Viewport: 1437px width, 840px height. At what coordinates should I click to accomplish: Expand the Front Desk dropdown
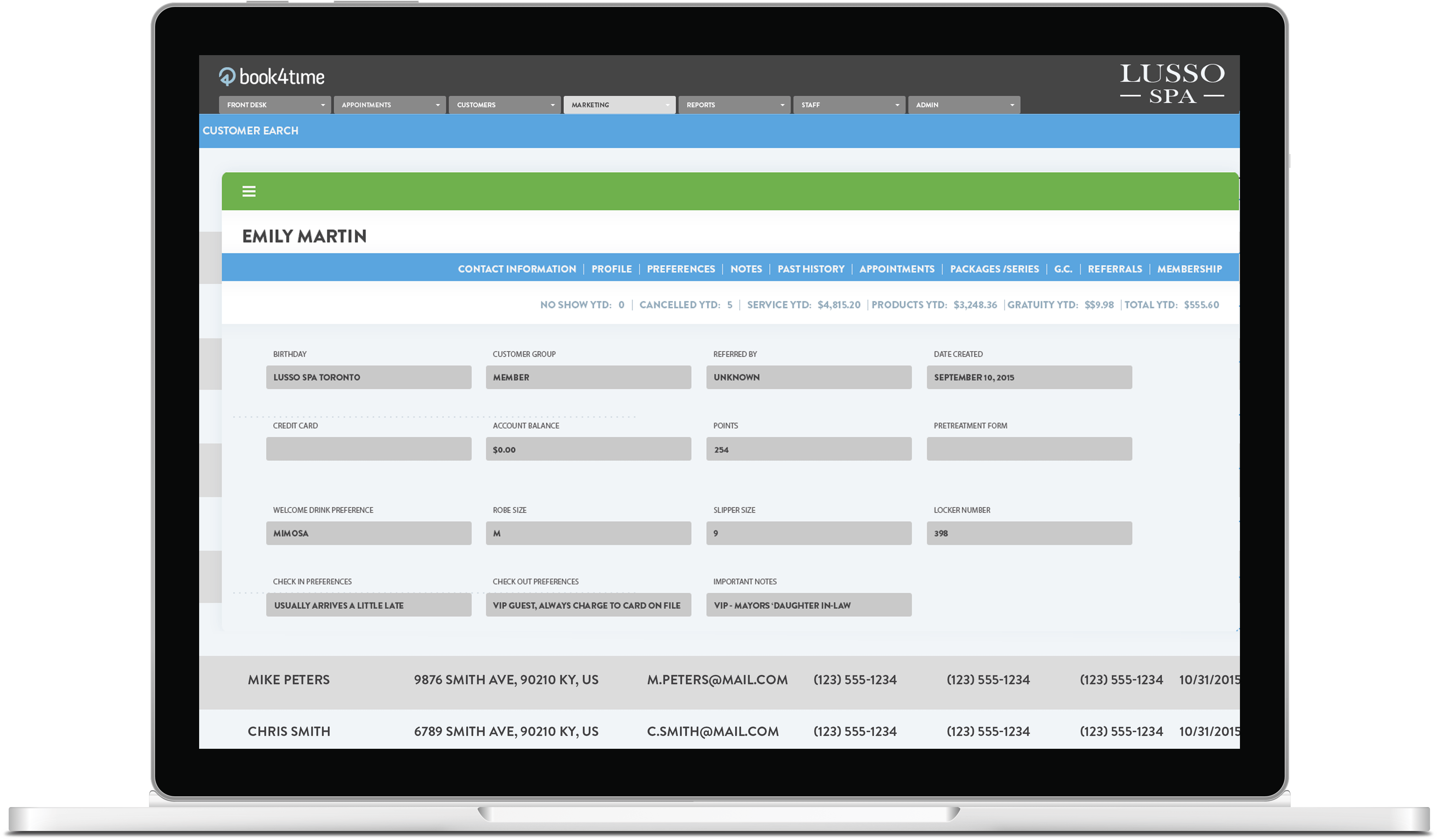click(274, 105)
